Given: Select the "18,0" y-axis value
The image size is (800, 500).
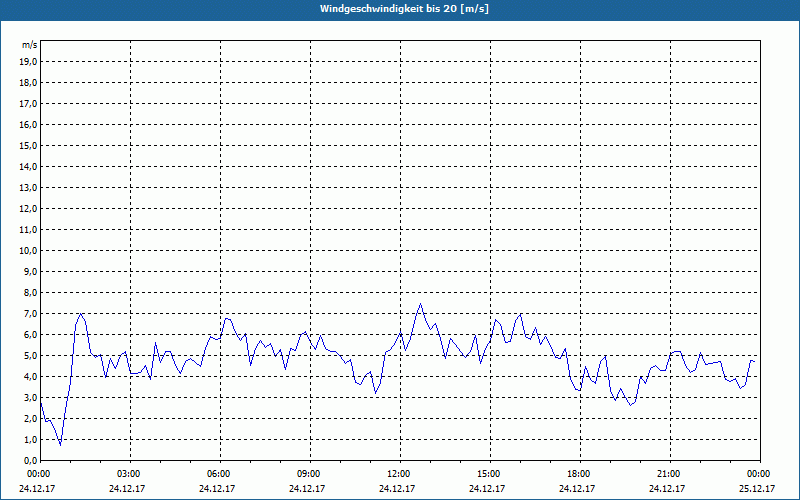Looking at the screenshot, I should tap(29, 83).
